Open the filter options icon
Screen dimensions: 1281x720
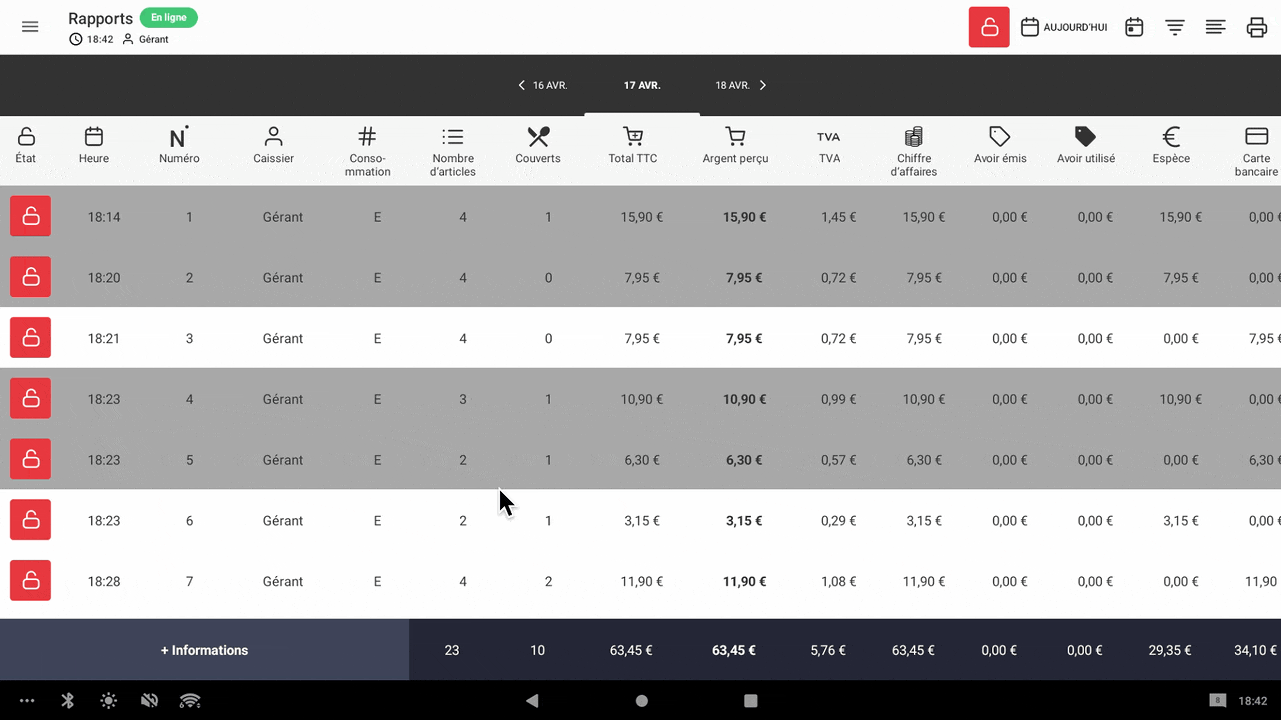(1175, 27)
